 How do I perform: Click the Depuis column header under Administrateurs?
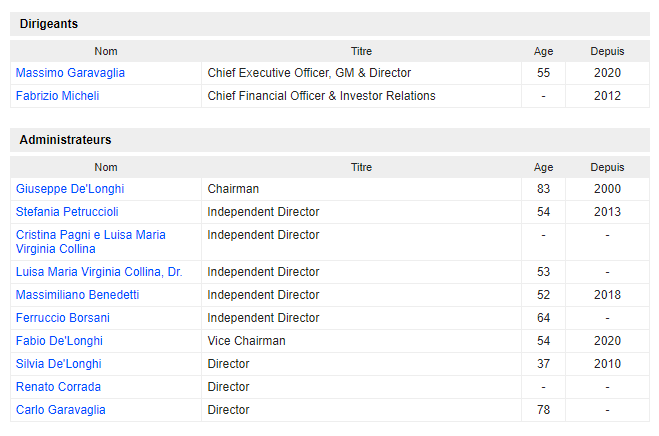(x=607, y=167)
